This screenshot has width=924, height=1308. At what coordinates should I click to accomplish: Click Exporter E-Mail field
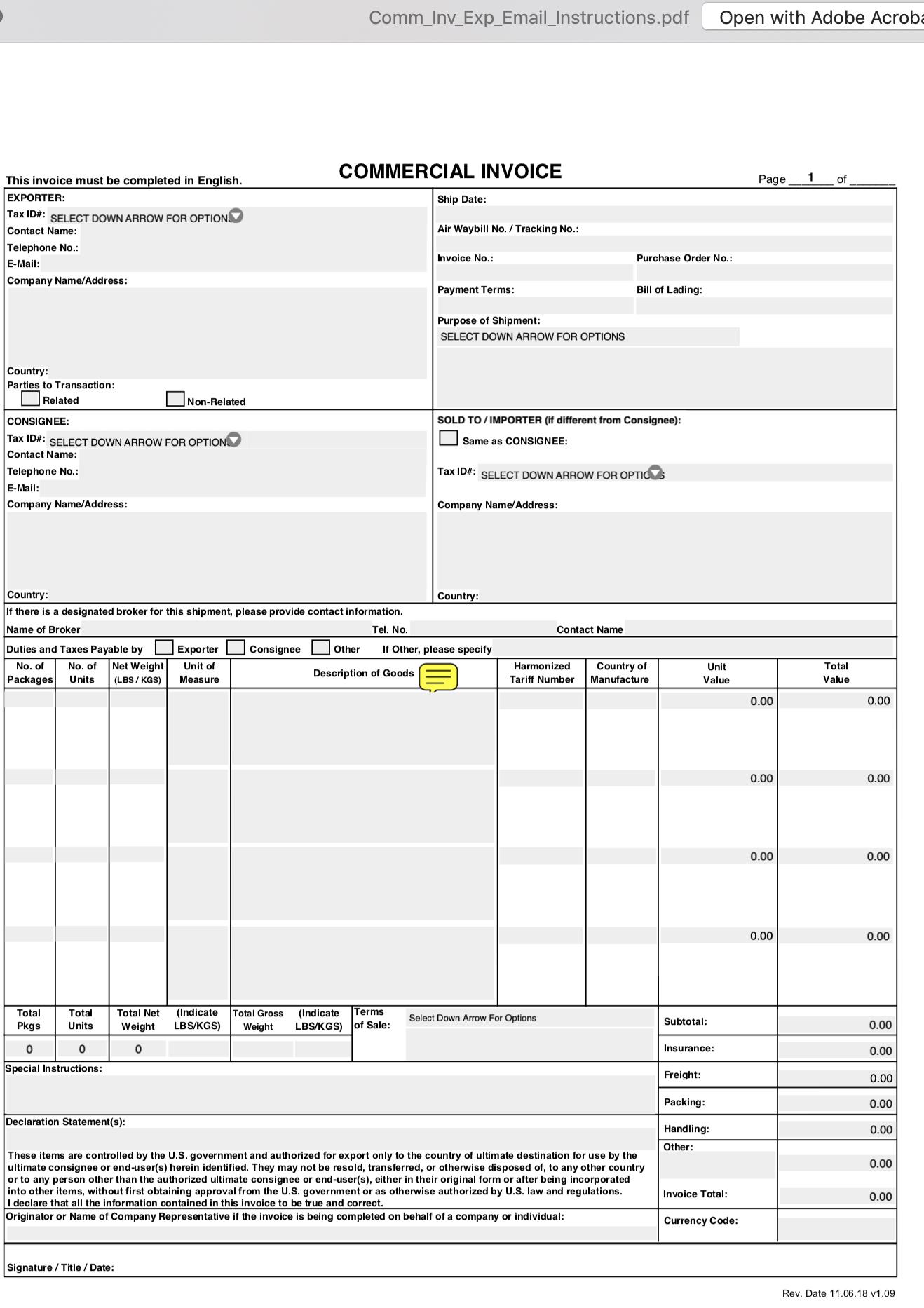pos(233,264)
